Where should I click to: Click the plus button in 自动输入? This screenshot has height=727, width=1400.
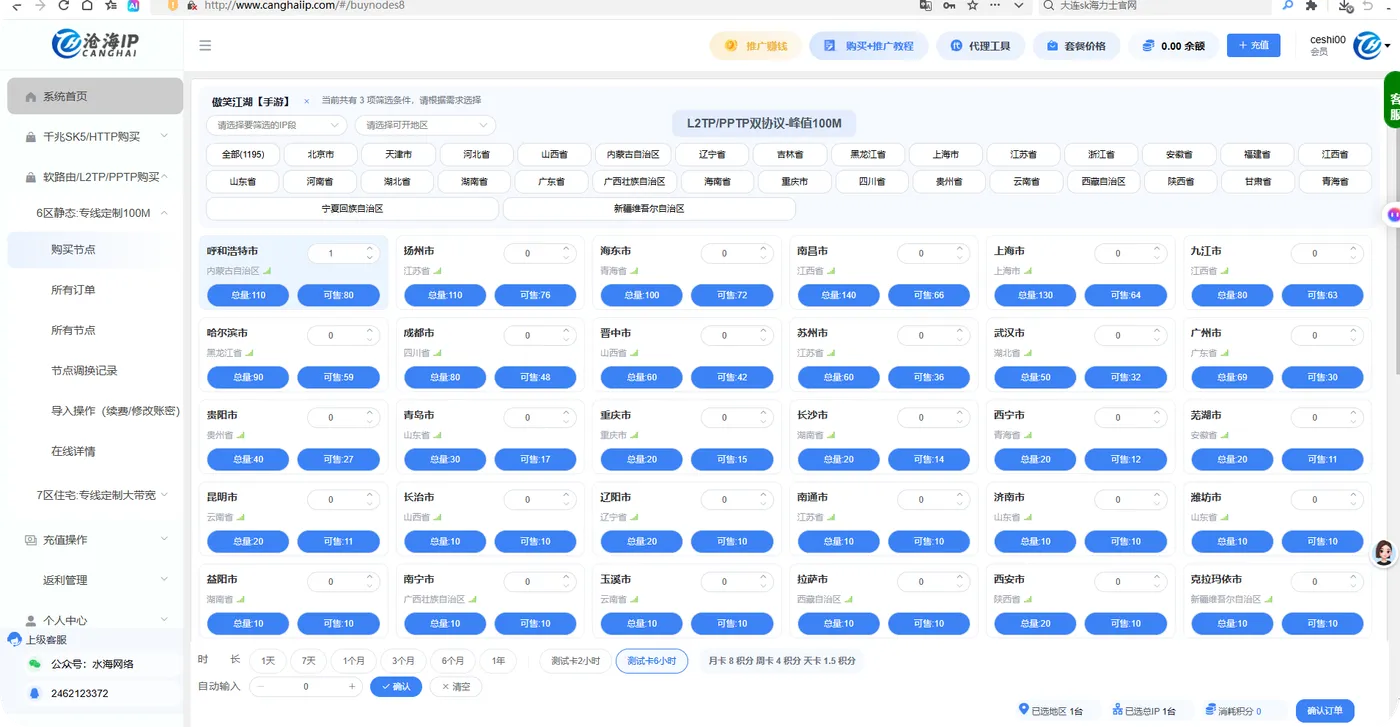[351, 687]
